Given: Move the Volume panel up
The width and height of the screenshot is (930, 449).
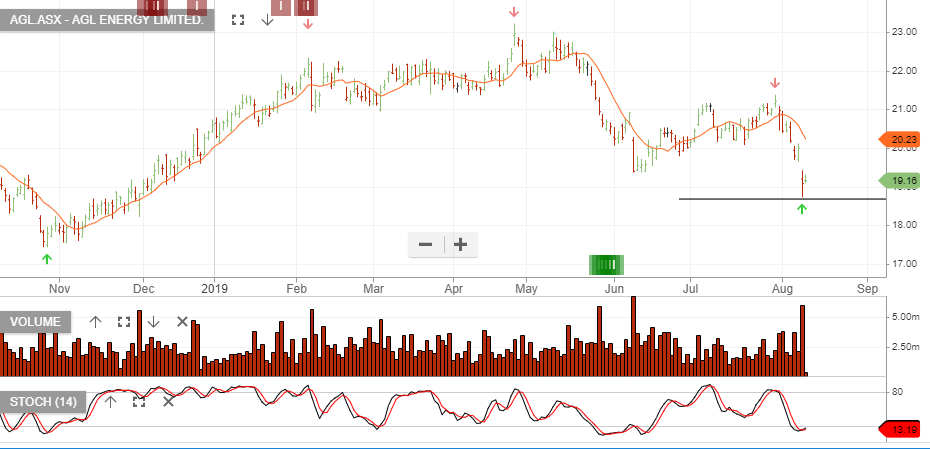Looking at the screenshot, I should point(95,321).
